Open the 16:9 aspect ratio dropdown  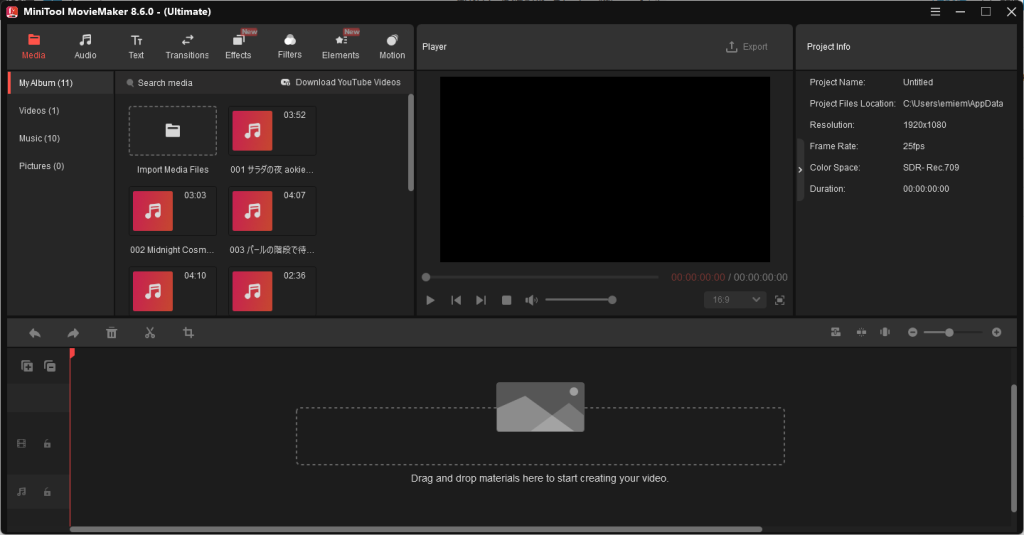[735, 300]
